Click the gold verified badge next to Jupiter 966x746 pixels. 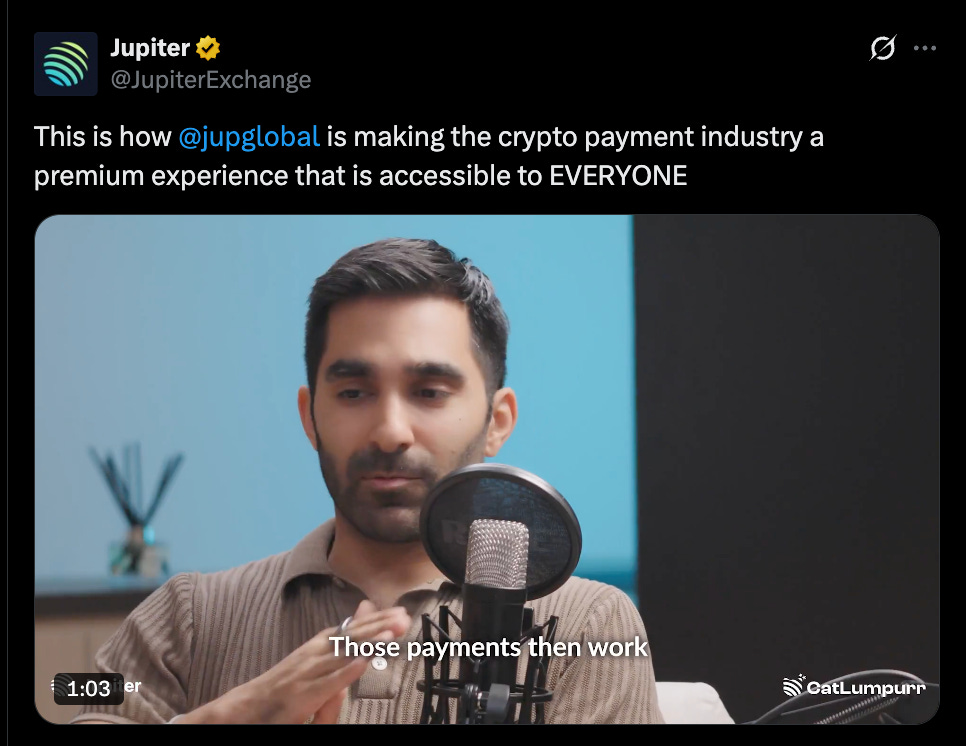coord(208,48)
